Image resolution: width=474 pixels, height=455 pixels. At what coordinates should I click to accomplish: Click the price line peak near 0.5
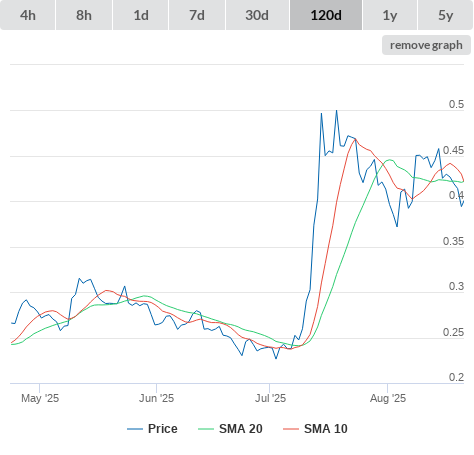coord(337,111)
